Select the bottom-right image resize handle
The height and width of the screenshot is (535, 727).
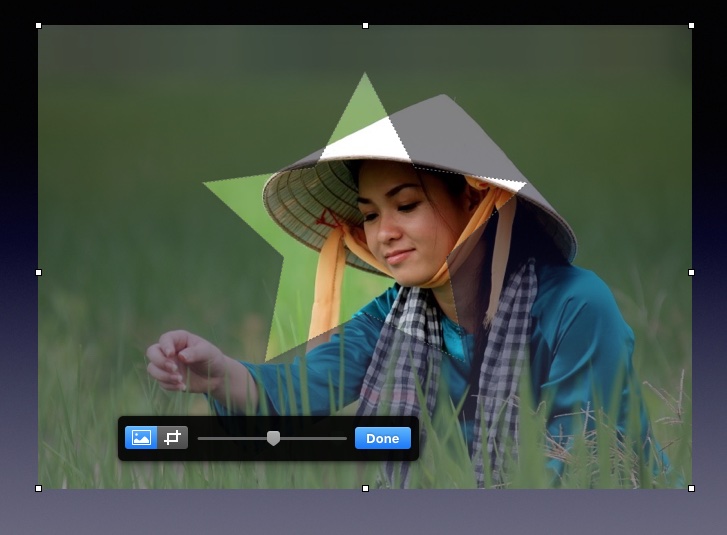(691, 488)
